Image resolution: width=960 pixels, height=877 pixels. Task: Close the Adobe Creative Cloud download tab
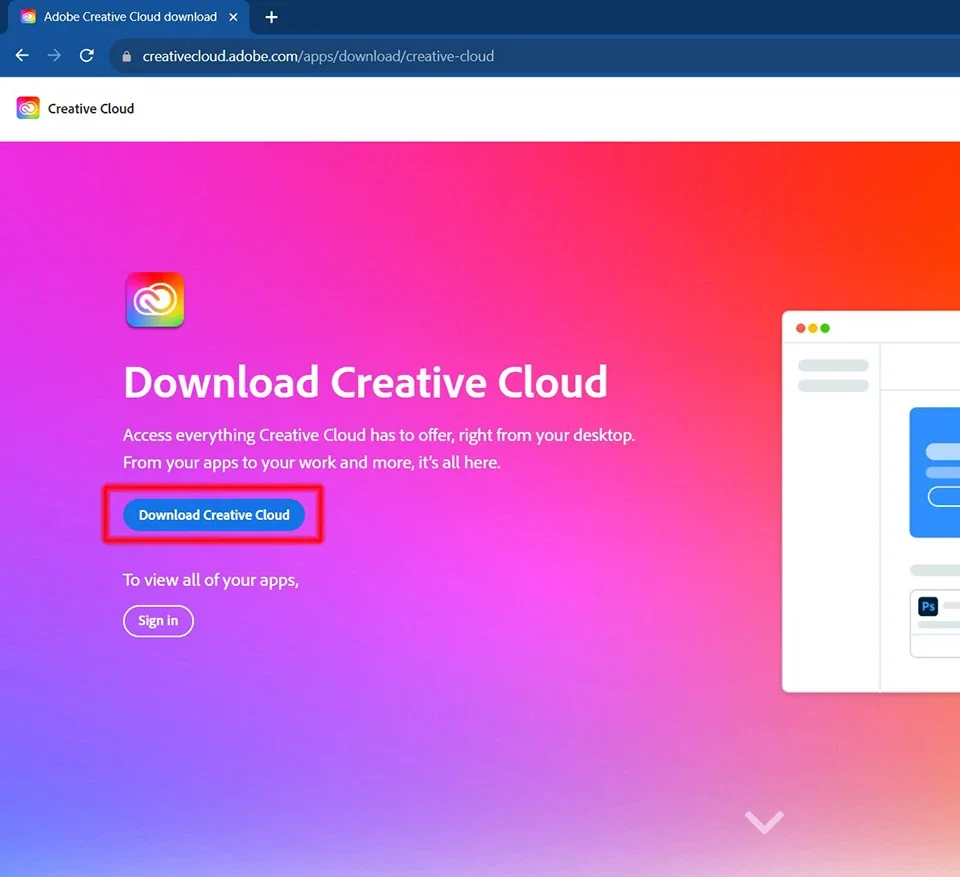click(x=234, y=17)
